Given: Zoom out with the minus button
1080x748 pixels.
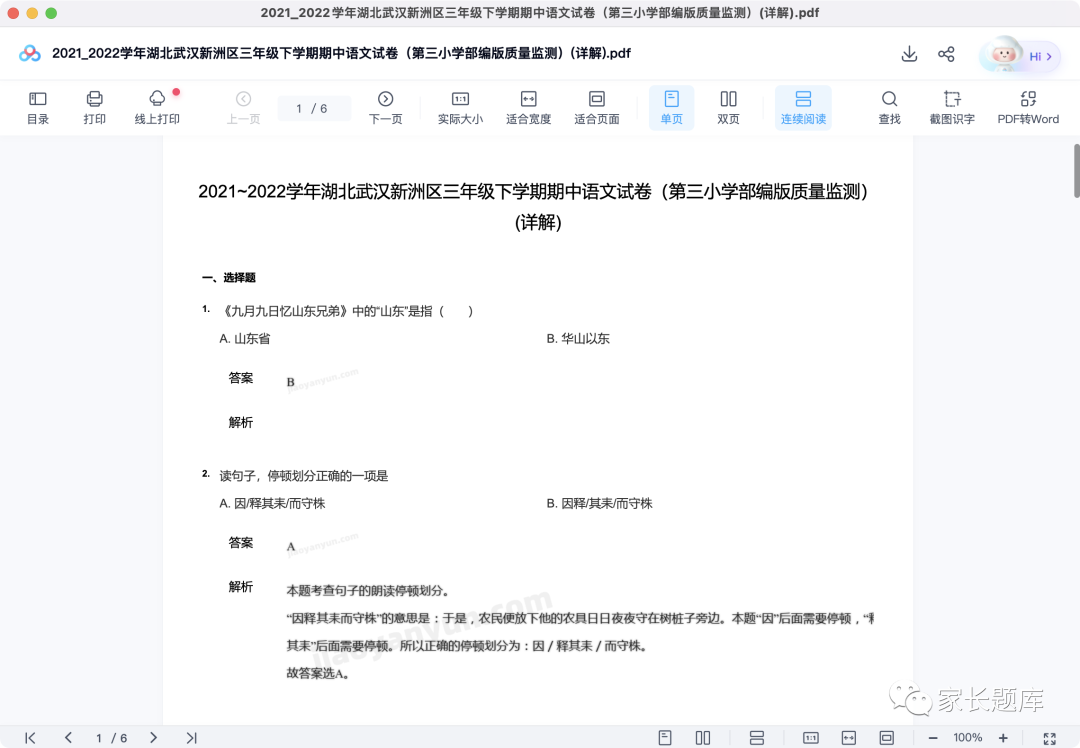Looking at the screenshot, I should (933, 738).
